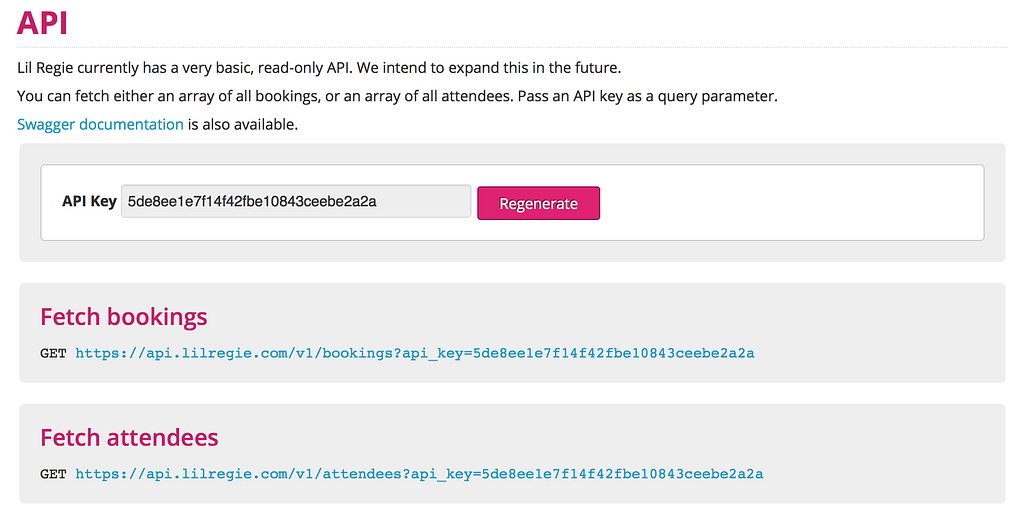The height and width of the screenshot is (525, 1024).
Task: Click the Regenerate button
Action: [538, 203]
